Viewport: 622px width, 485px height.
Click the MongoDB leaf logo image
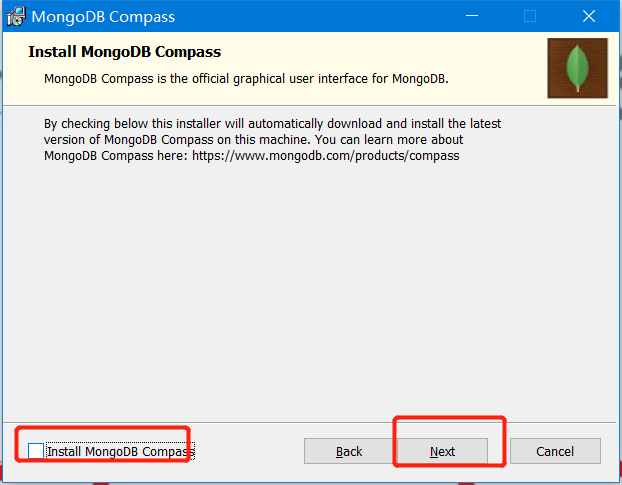pos(577,68)
